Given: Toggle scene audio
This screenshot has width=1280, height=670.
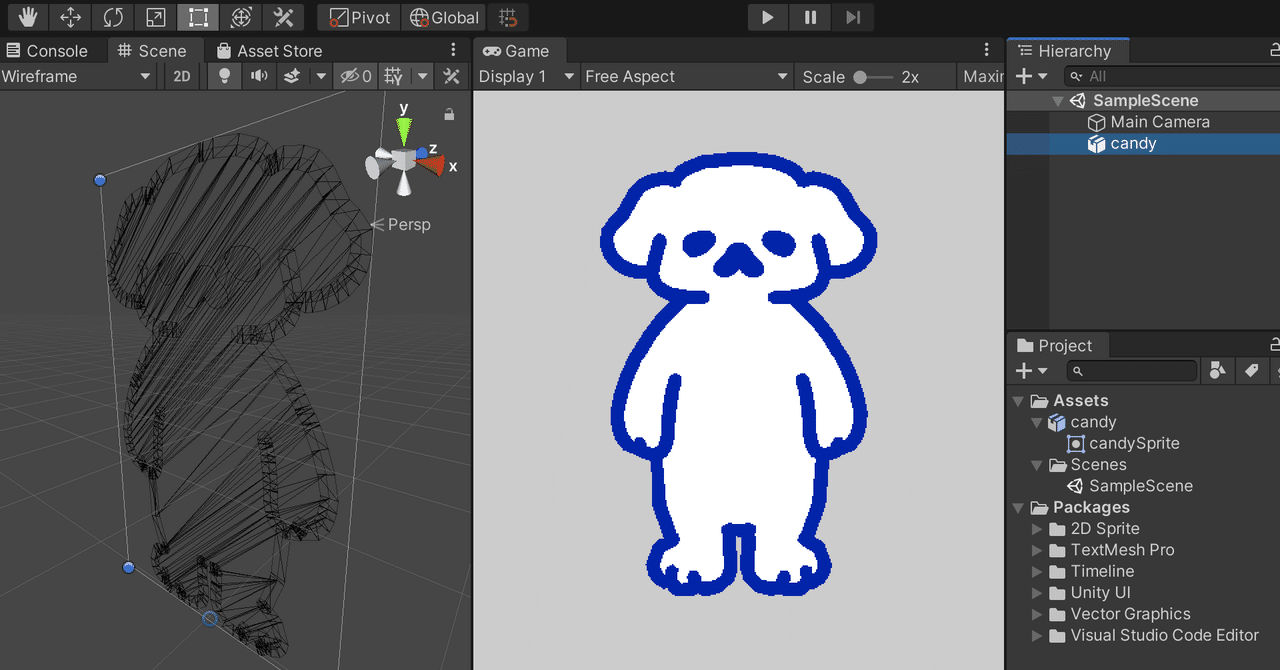Looking at the screenshot, I should click(259, 76).
